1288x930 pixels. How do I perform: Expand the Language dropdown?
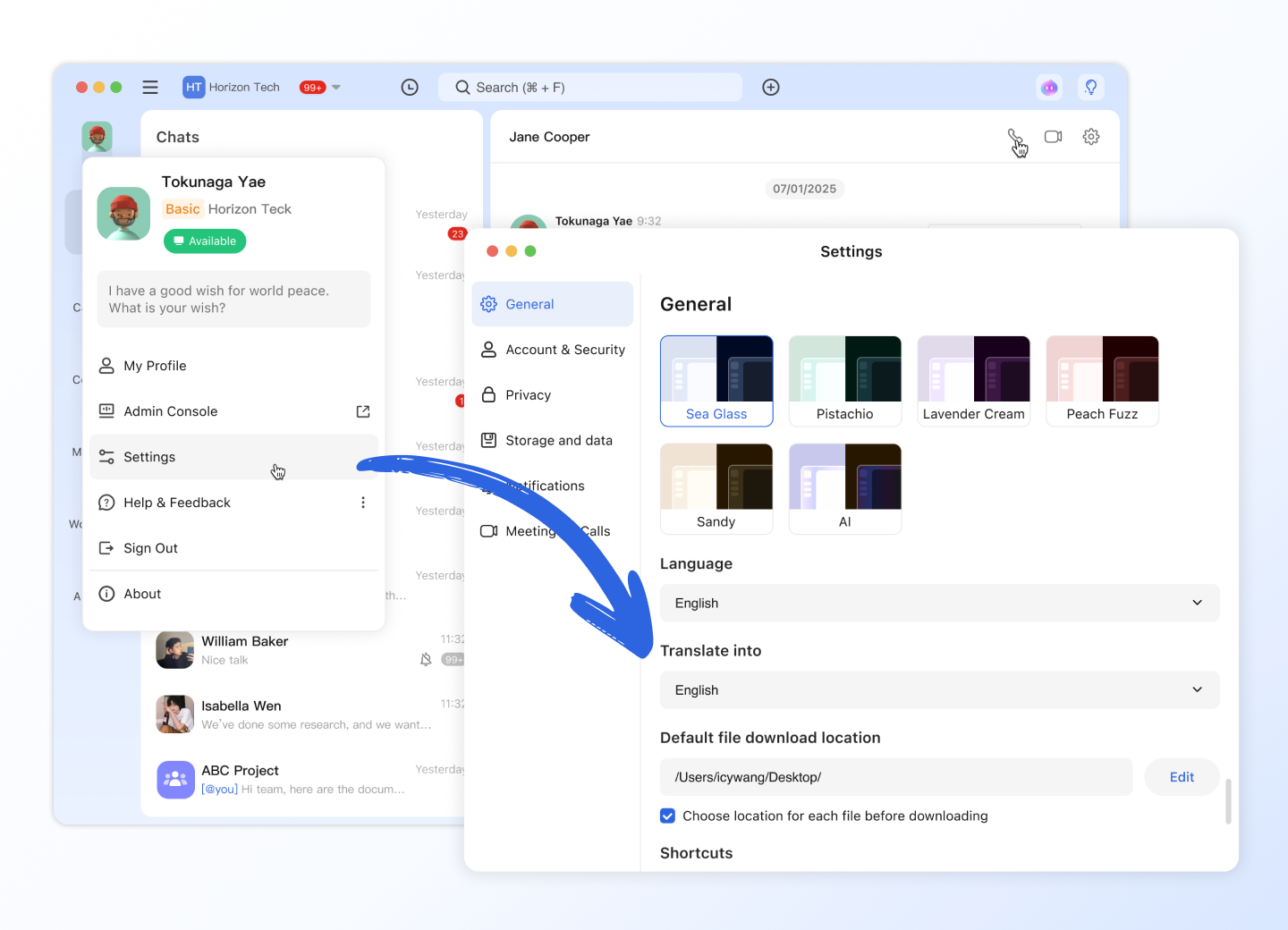(x=939, y=603)
